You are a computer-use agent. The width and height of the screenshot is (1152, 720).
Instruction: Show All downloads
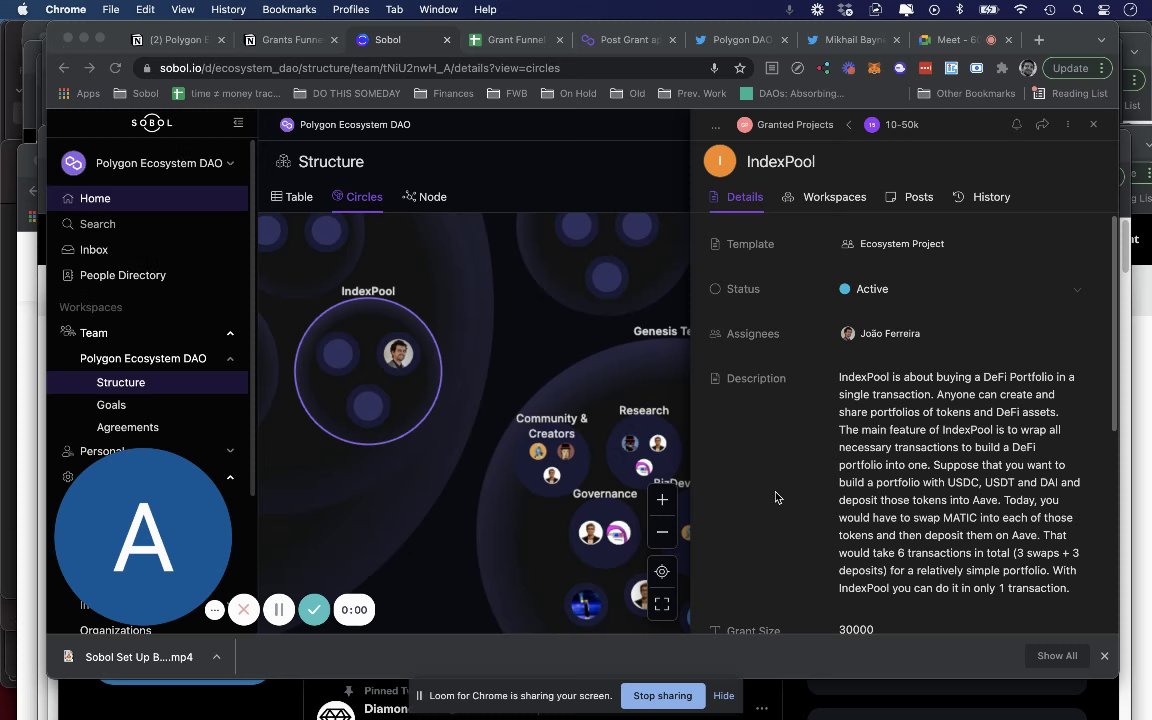1057,656
